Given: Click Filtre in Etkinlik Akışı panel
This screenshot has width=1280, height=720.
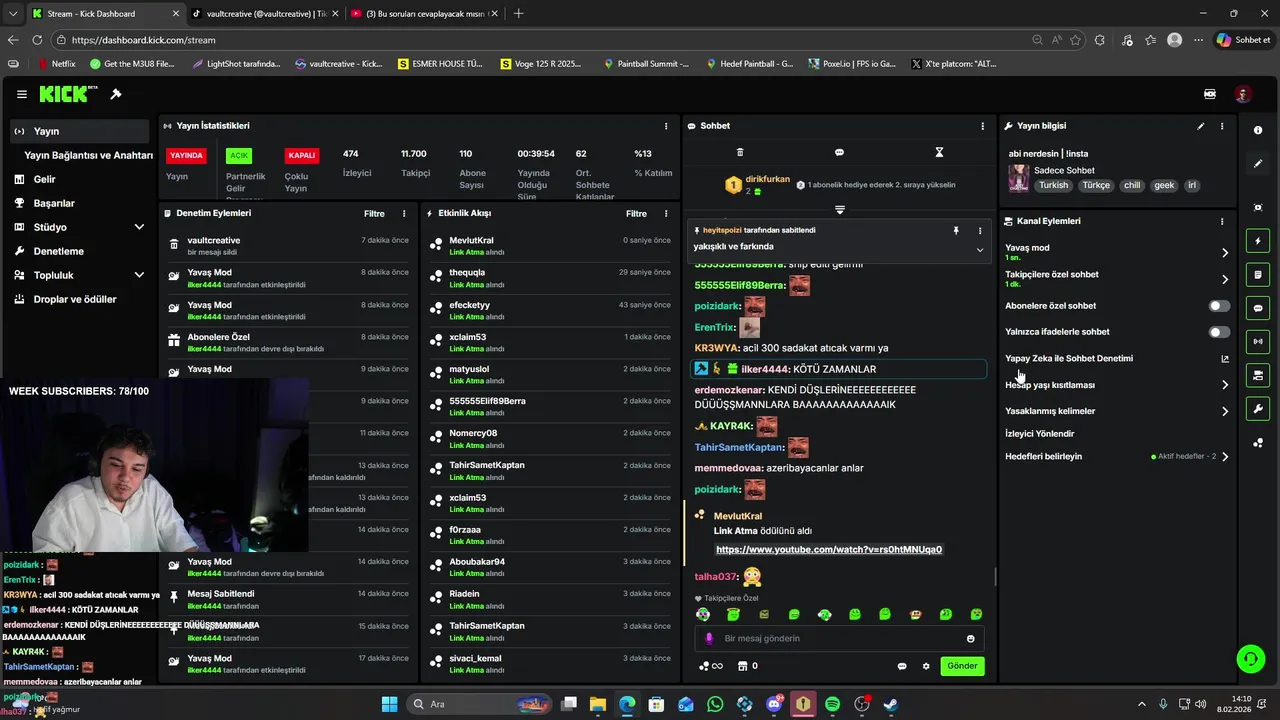Looking at the screenshot, I should [636, 213].
